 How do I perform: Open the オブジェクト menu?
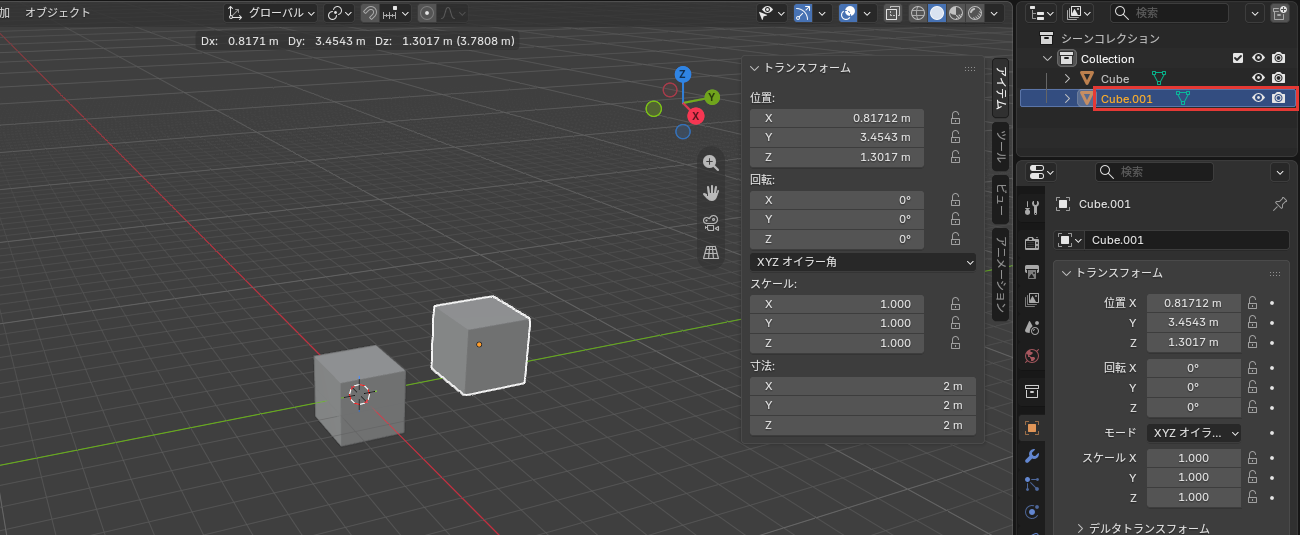click(58, 13)
